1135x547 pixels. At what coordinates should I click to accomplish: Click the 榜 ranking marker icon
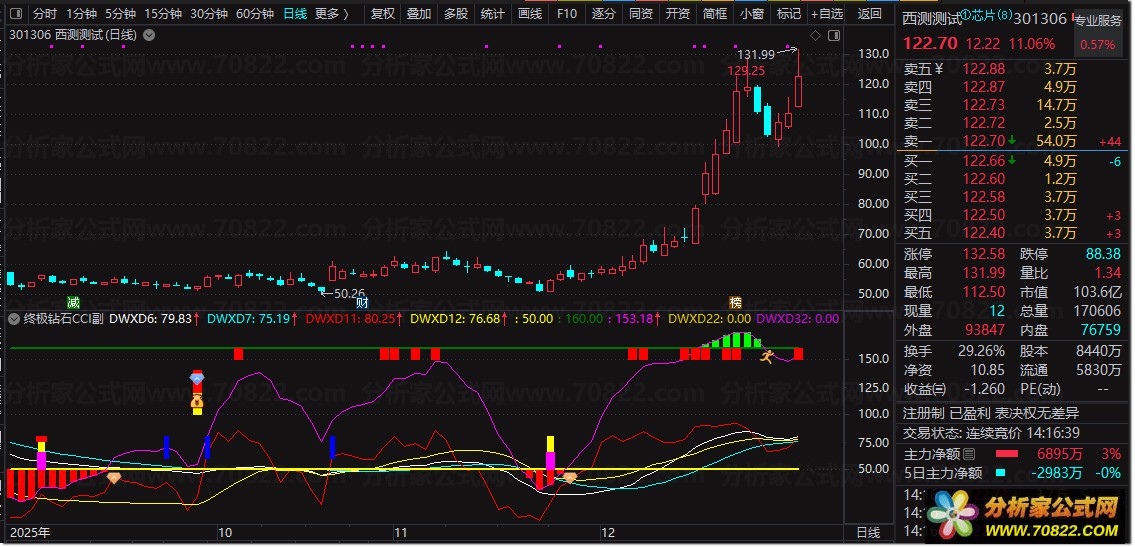click(x=735, y=302)
